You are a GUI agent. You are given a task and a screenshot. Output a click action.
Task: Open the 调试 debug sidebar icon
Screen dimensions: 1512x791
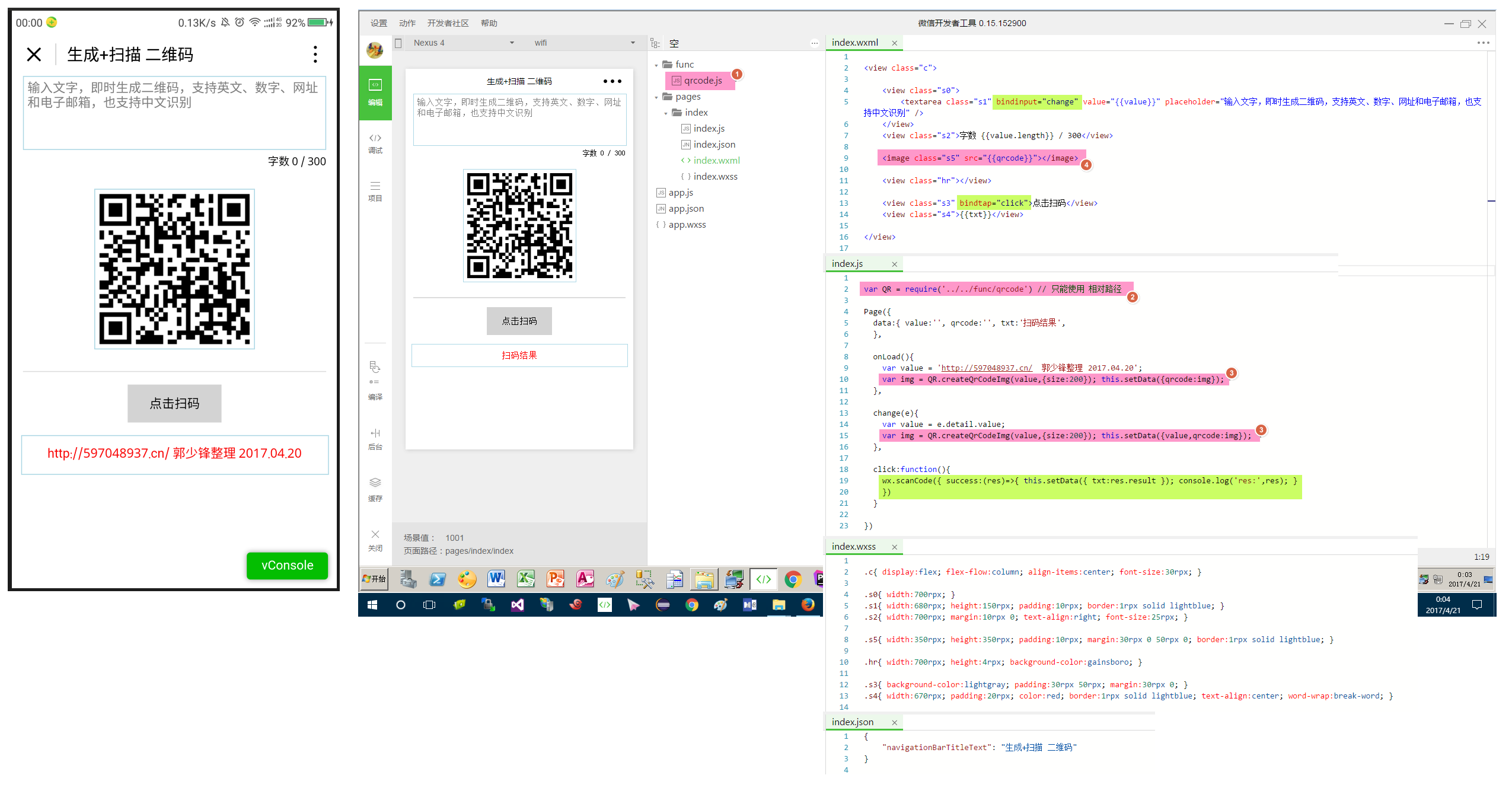(x=375, y=143)
